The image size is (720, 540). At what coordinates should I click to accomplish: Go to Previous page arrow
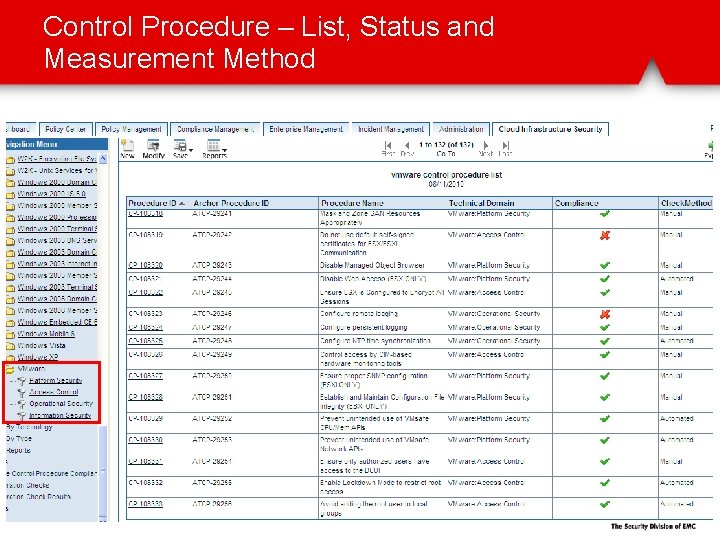coord(407,146)
